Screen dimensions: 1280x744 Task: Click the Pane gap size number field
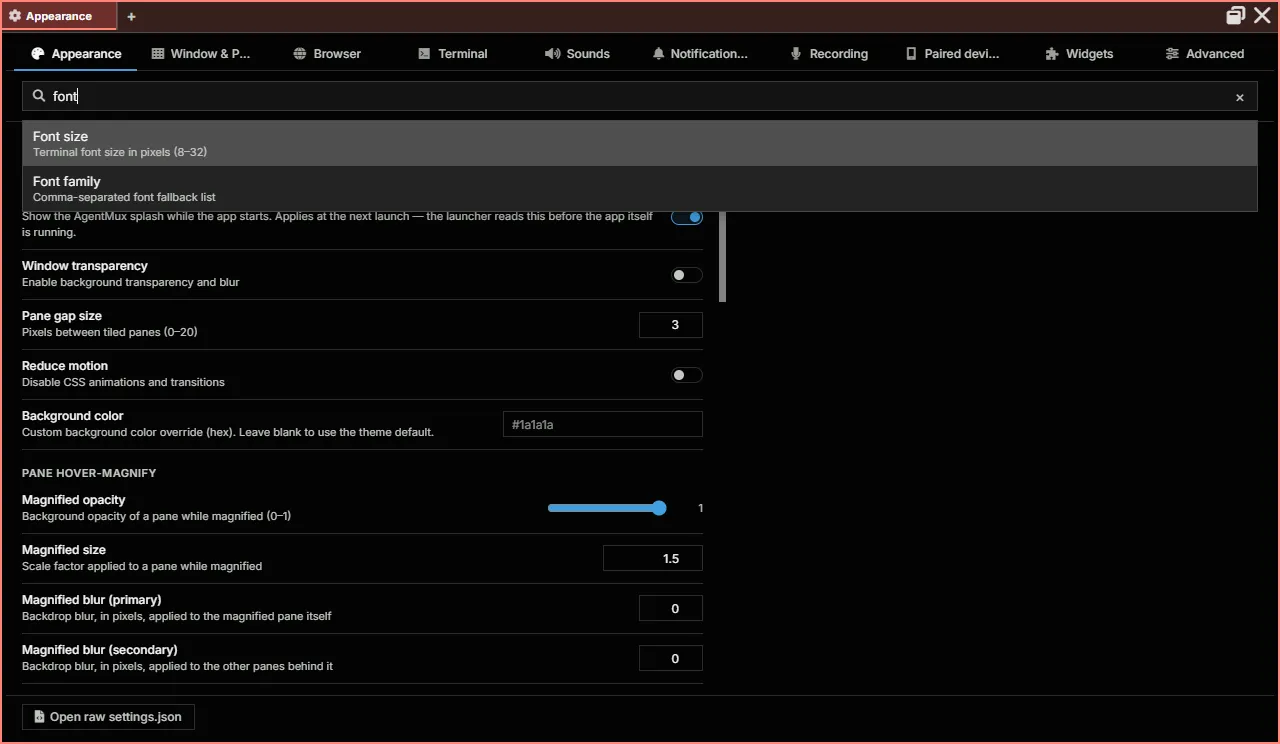coord(671,325)
